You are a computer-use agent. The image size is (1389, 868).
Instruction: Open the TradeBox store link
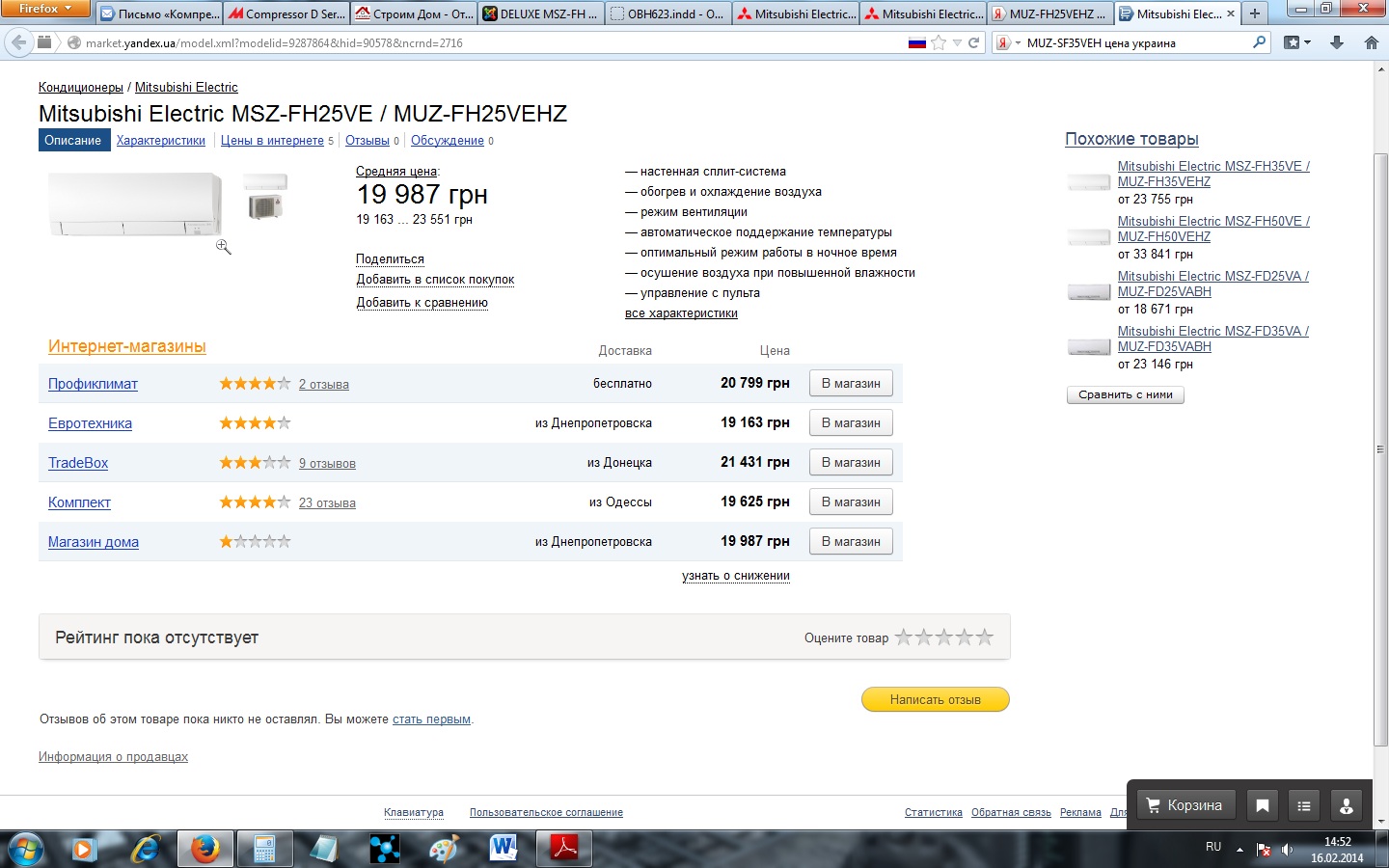click(x=78, y=463)
